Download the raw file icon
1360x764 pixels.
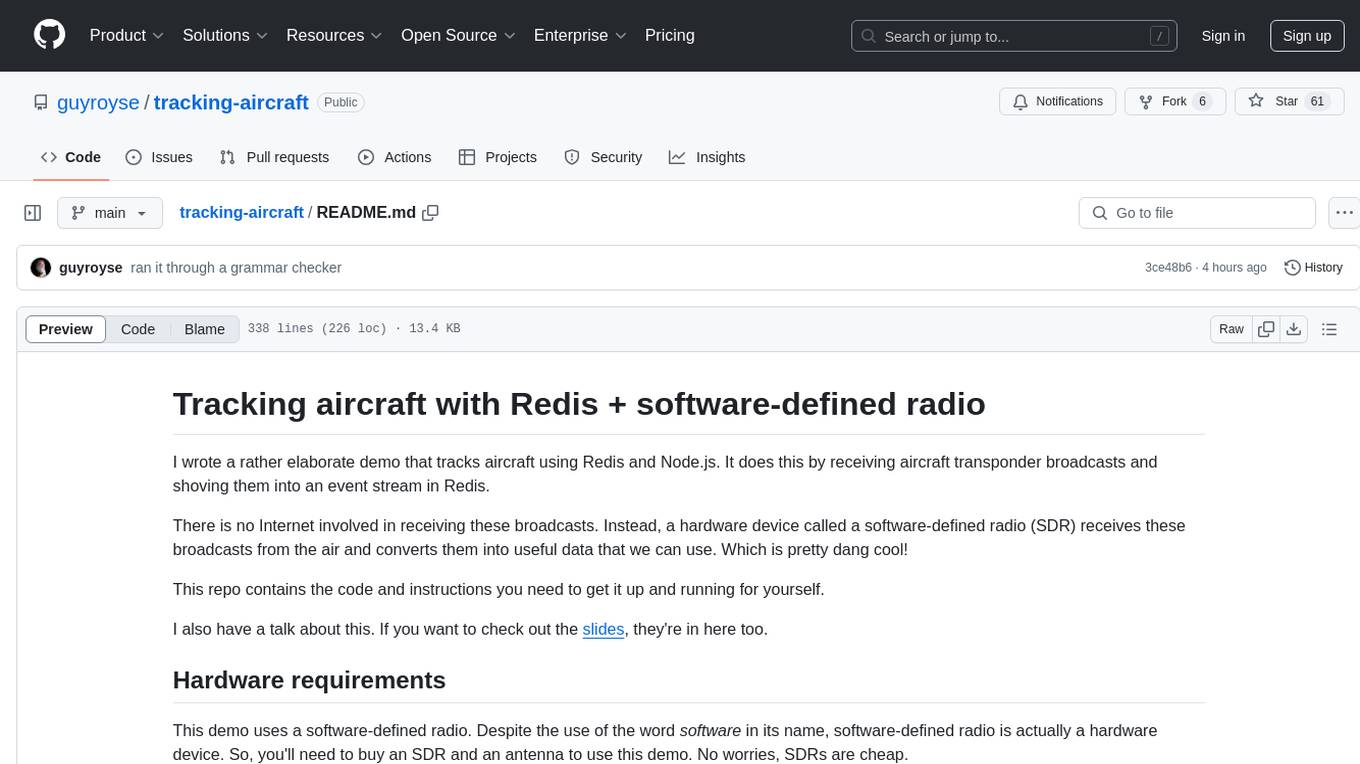[1293, 329]
